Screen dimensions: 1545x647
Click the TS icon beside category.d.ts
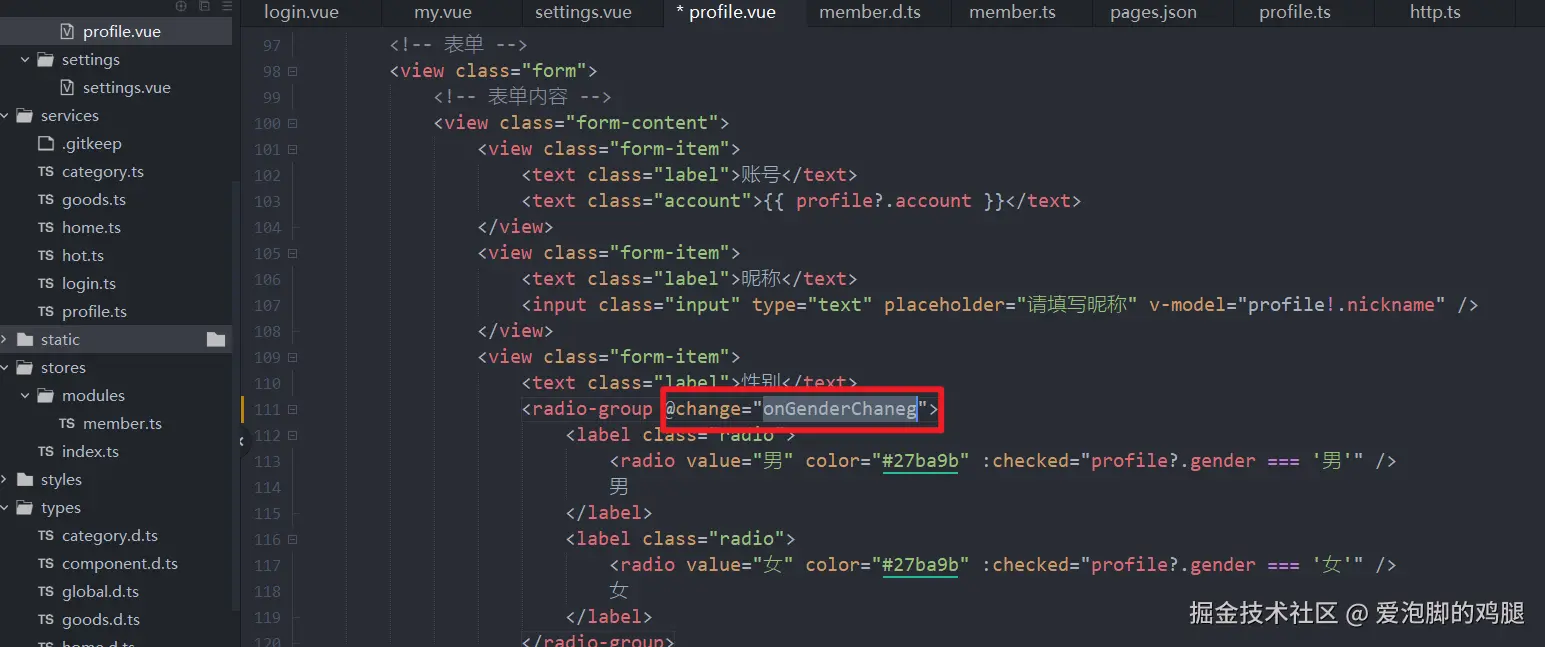[x=46, y=536]
